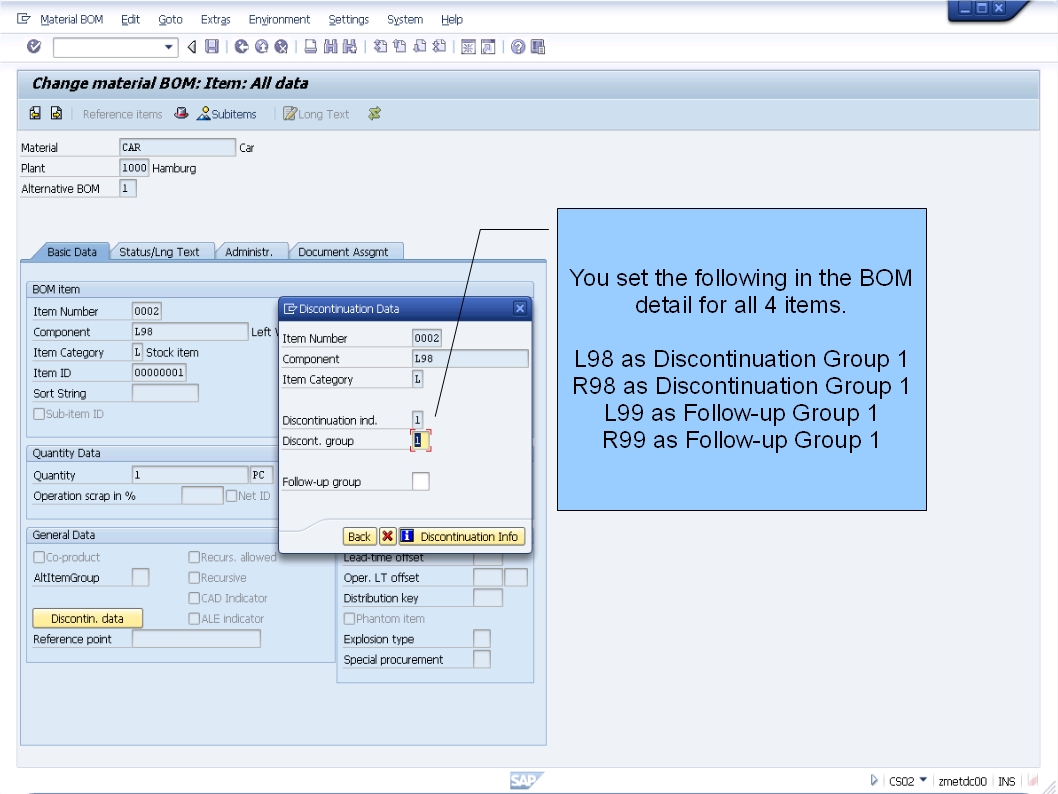Collapse command field with triangle icon

[x=192, y=47]
